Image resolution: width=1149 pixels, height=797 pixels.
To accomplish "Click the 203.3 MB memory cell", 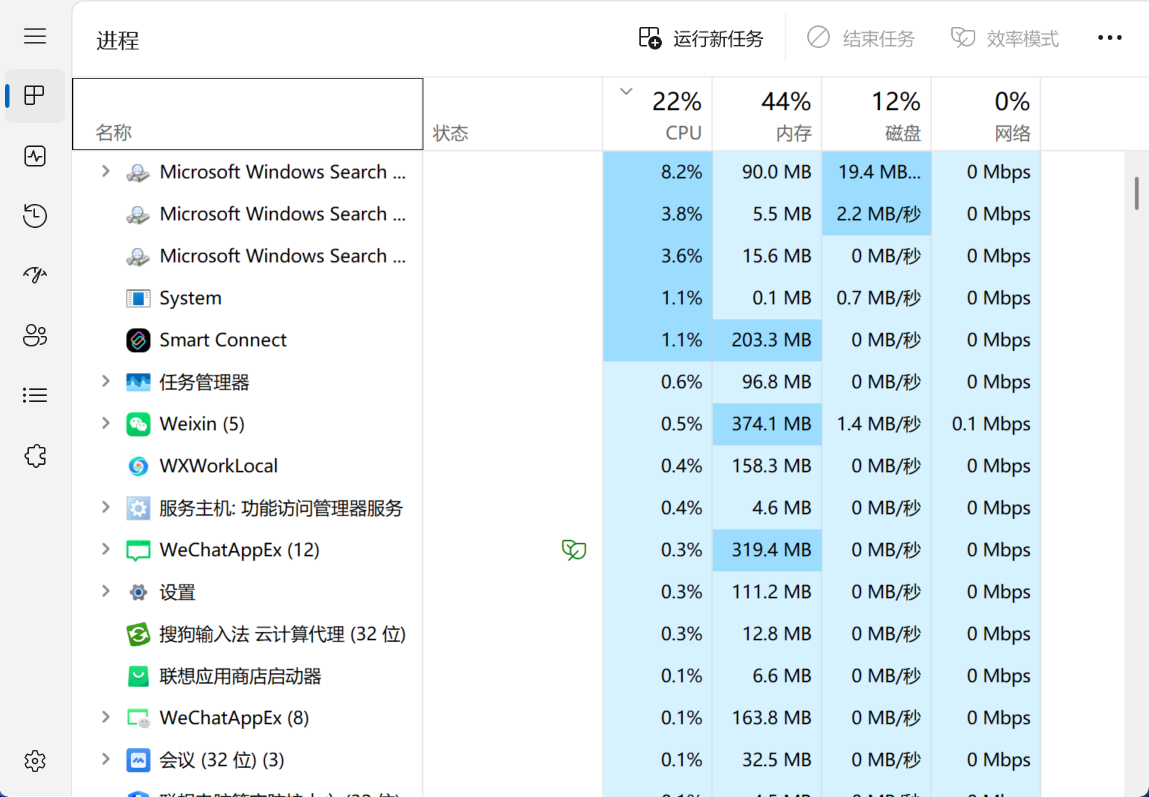I will pos(766,340).
